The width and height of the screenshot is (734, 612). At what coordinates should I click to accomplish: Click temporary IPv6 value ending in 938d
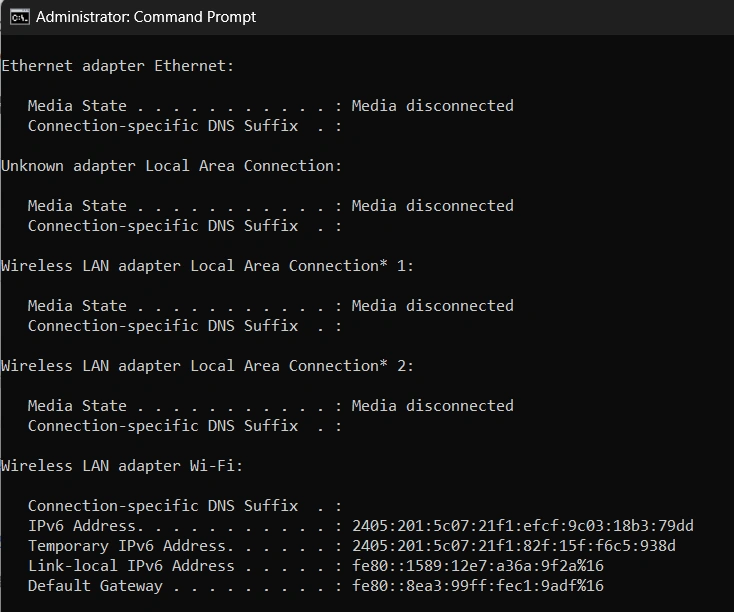pyautogui.click(x=514, y=546)
